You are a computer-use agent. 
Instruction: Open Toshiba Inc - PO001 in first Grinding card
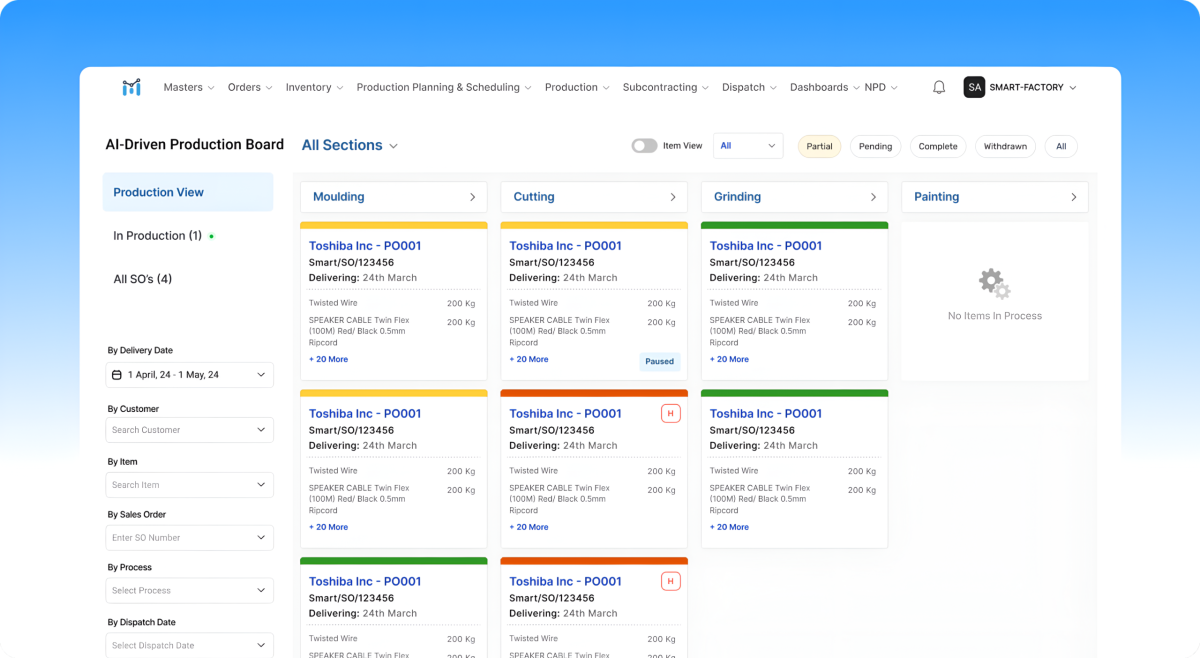coord(766,246)
